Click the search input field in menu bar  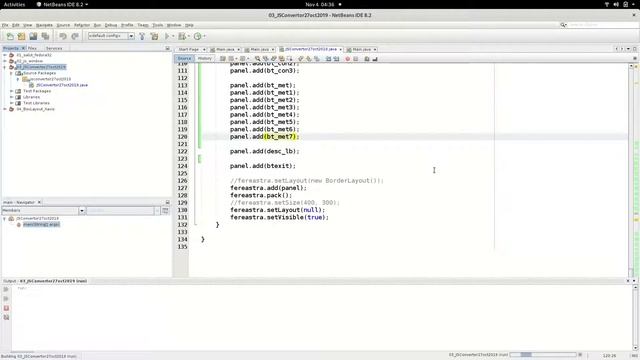click(603, 25)
